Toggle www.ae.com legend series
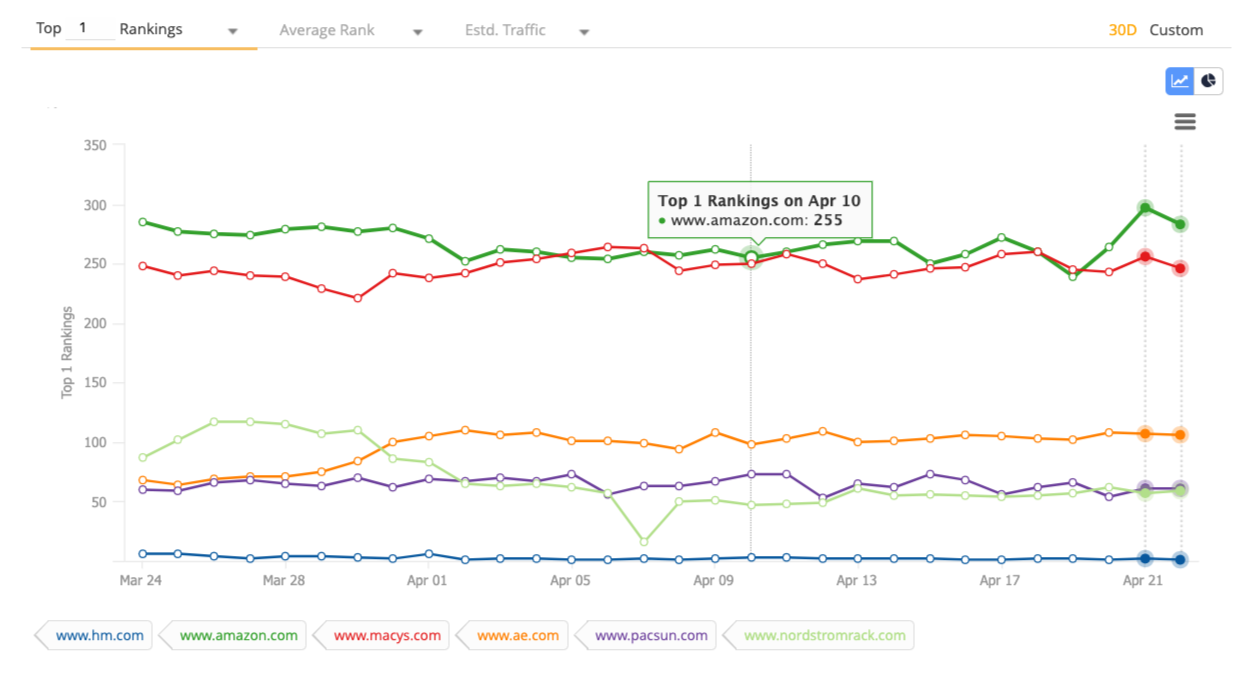Screen dimensions: 1242x688 click(x=512, y=635)
